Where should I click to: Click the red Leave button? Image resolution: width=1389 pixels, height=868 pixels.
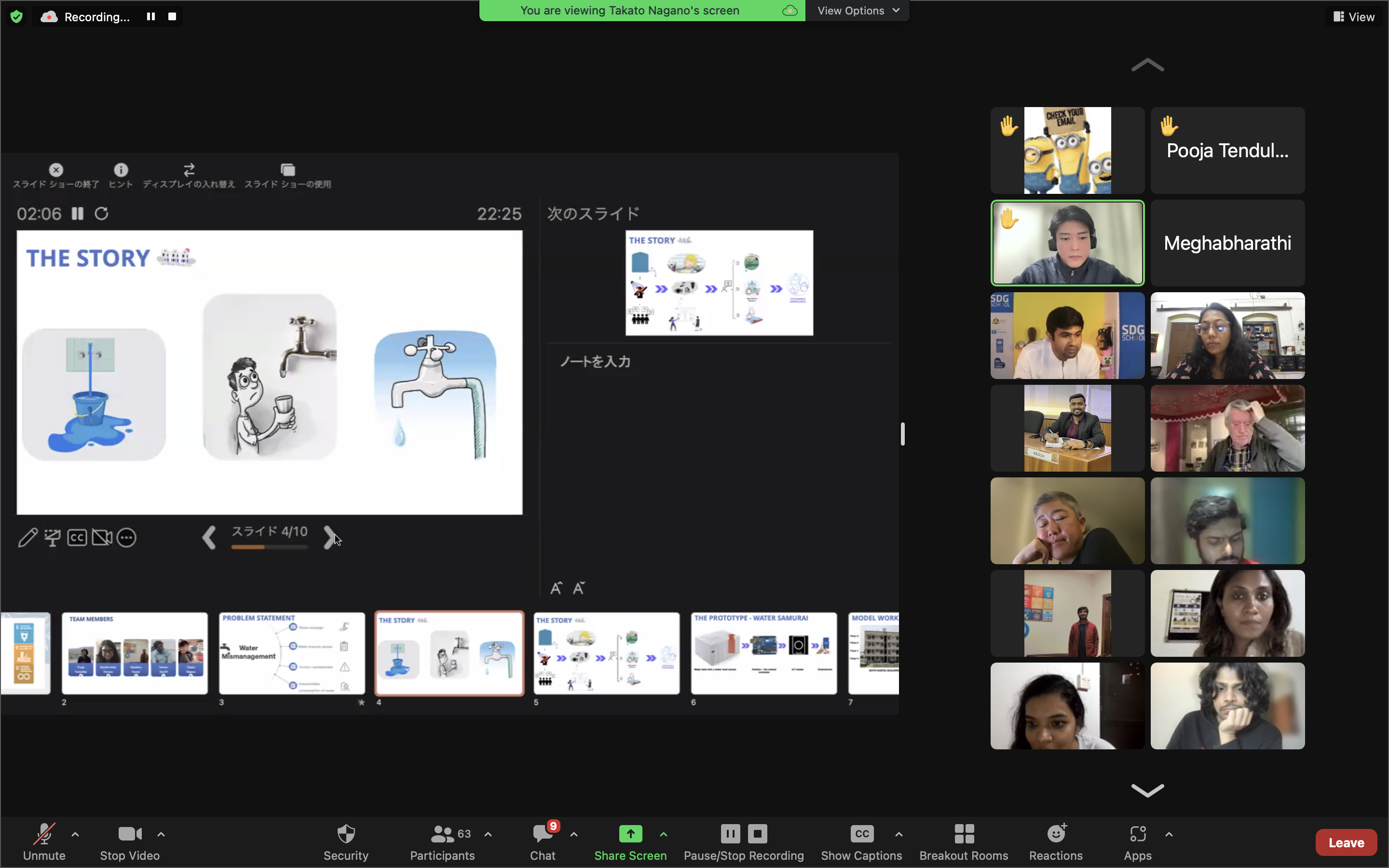click(x=1346, y=842)
